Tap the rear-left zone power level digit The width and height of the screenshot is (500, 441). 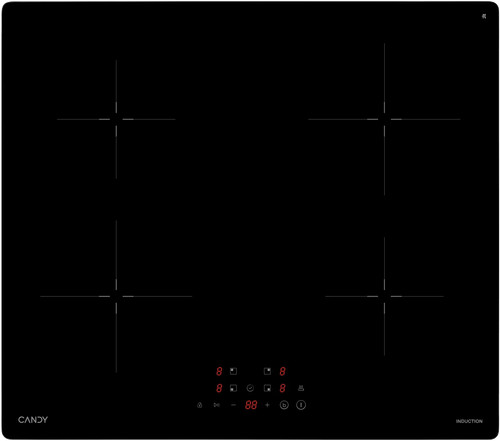[x=219, y=371]
